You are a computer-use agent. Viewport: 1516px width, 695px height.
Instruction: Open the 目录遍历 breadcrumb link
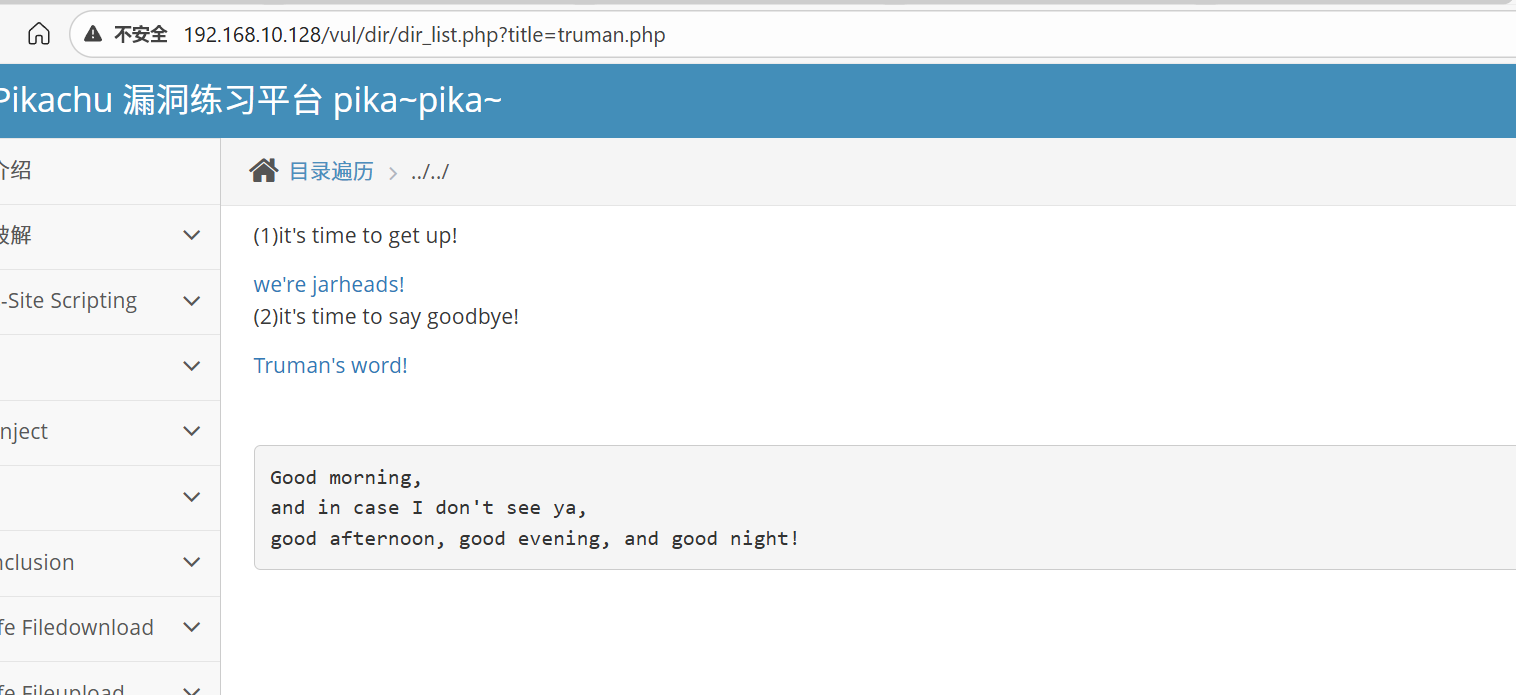[x=331, y=171]
